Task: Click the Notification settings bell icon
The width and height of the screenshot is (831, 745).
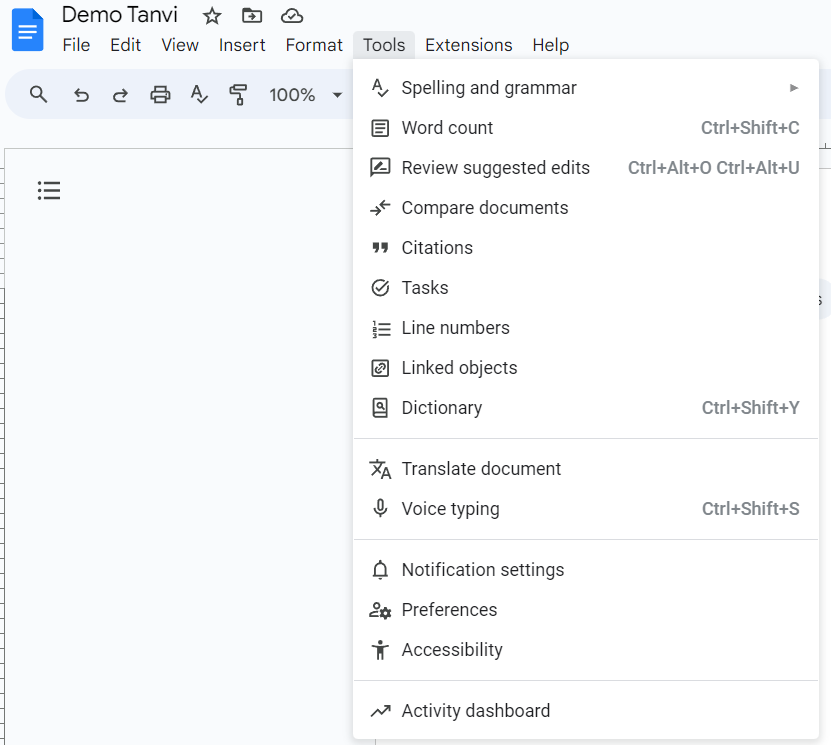Action: pos(380,570)
